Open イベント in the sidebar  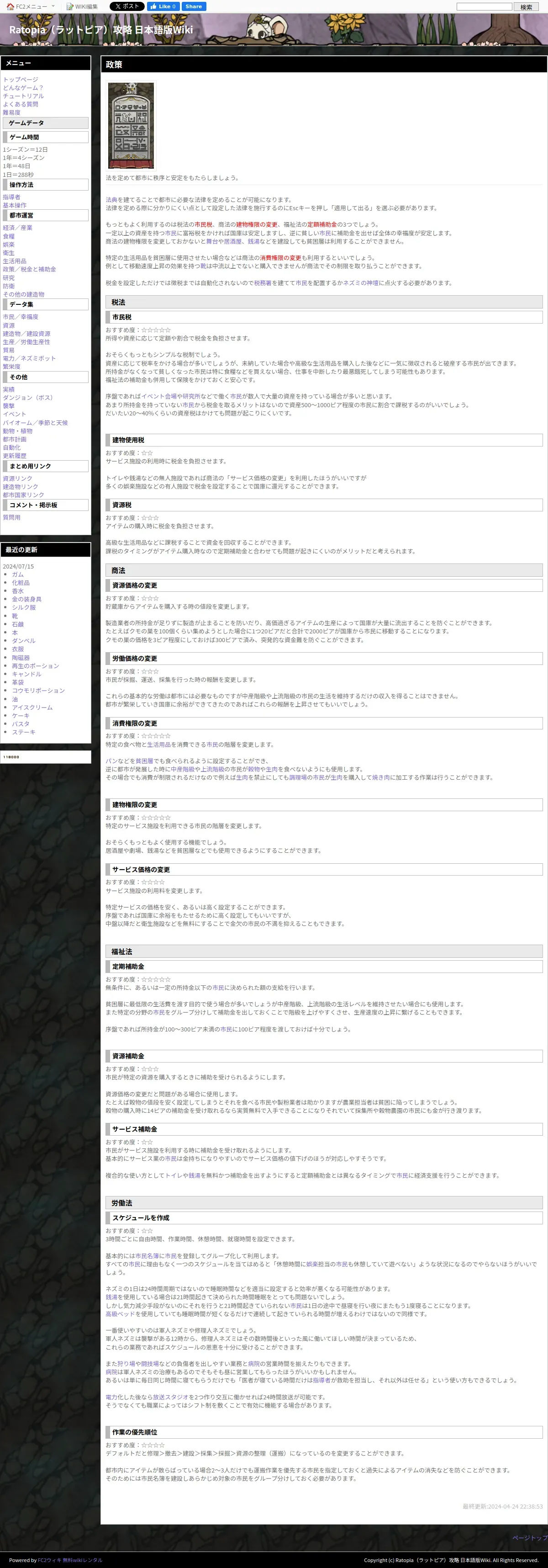click(x=15, y=414)
